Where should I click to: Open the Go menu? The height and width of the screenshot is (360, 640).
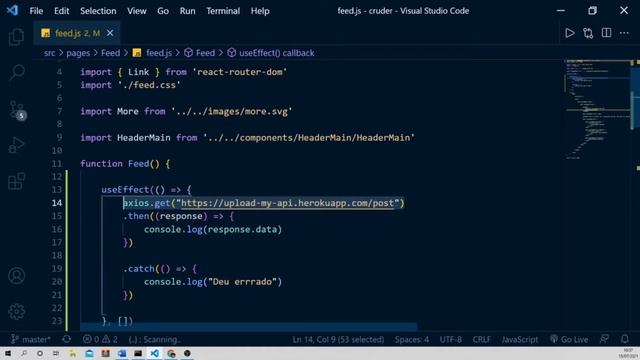tap(163, 11)
